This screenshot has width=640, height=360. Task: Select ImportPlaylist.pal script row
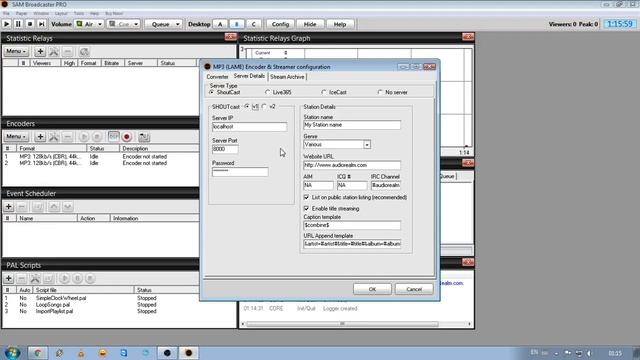[x=101, y=311]
